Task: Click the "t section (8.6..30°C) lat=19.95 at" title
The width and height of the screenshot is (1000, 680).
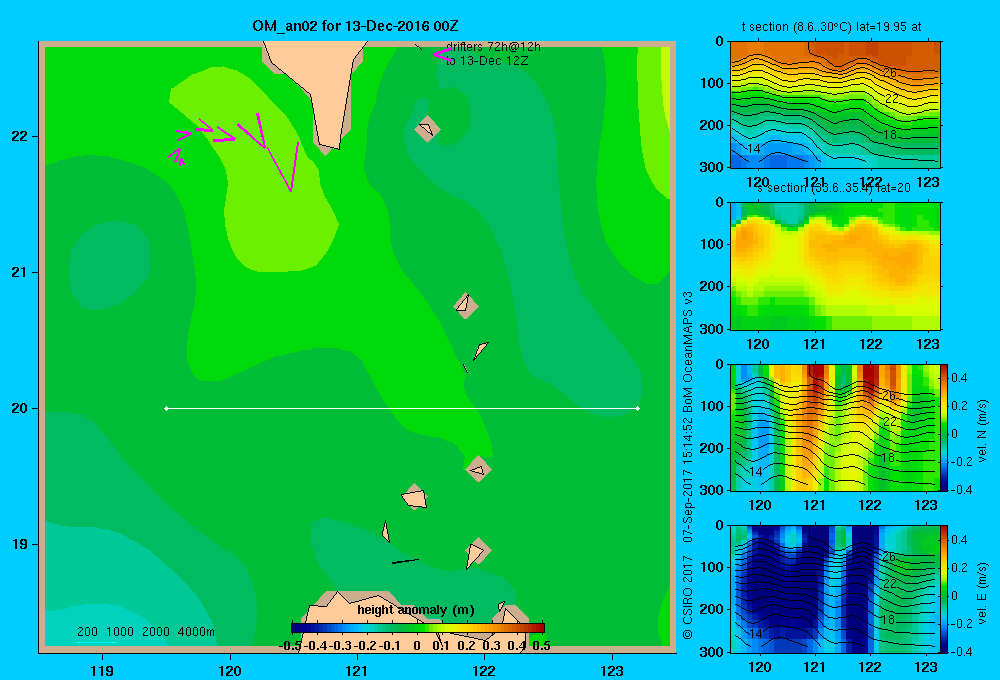Action: click(x=831, y=27)
